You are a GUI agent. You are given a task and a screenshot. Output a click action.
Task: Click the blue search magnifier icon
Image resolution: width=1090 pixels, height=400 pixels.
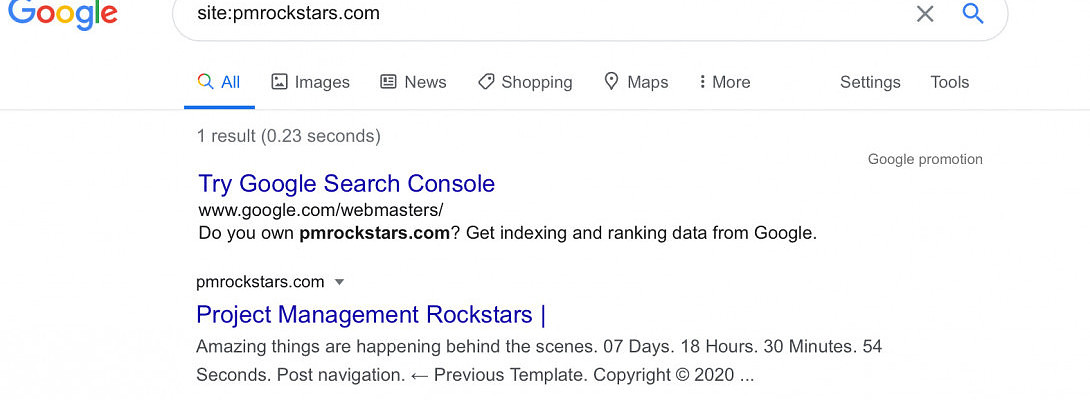pos(972,13)
